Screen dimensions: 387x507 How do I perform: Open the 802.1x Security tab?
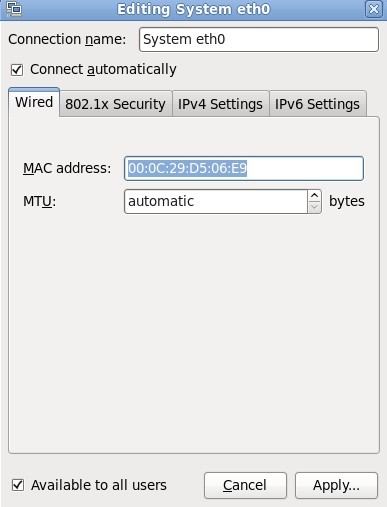click(x=115, y=104)
